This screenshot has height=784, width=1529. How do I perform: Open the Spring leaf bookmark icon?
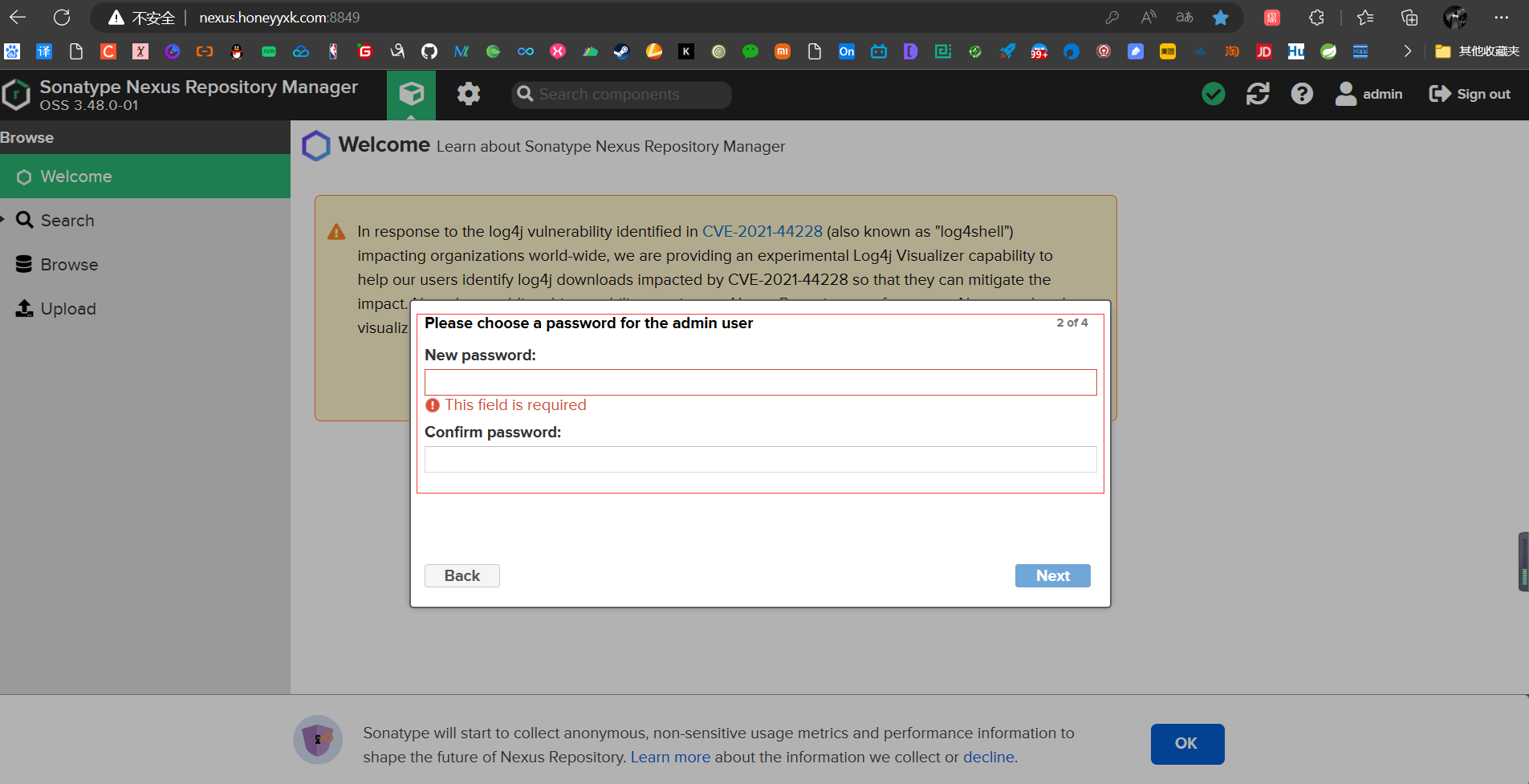1328,51
